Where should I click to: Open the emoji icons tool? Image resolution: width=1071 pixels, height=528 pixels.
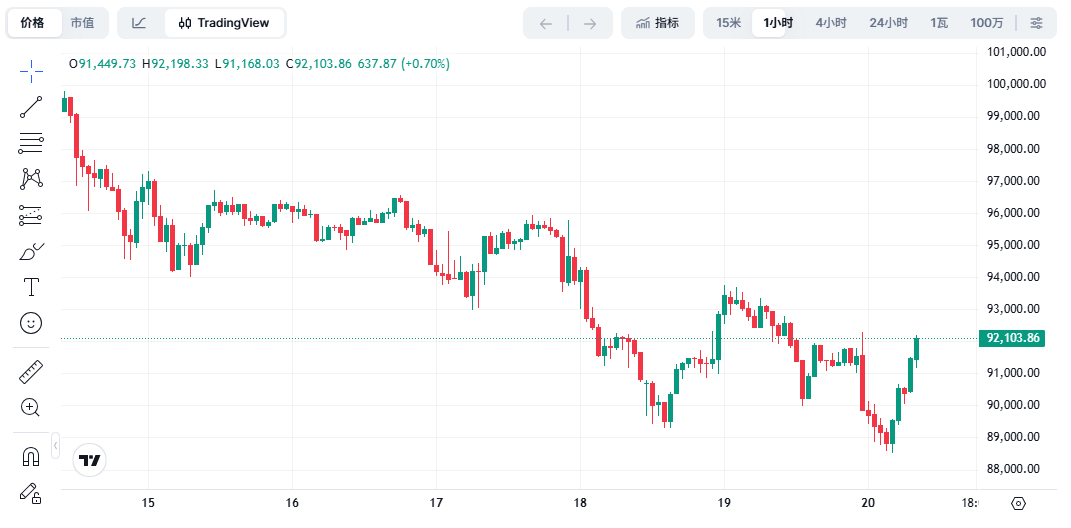click(x=31, y=323)
